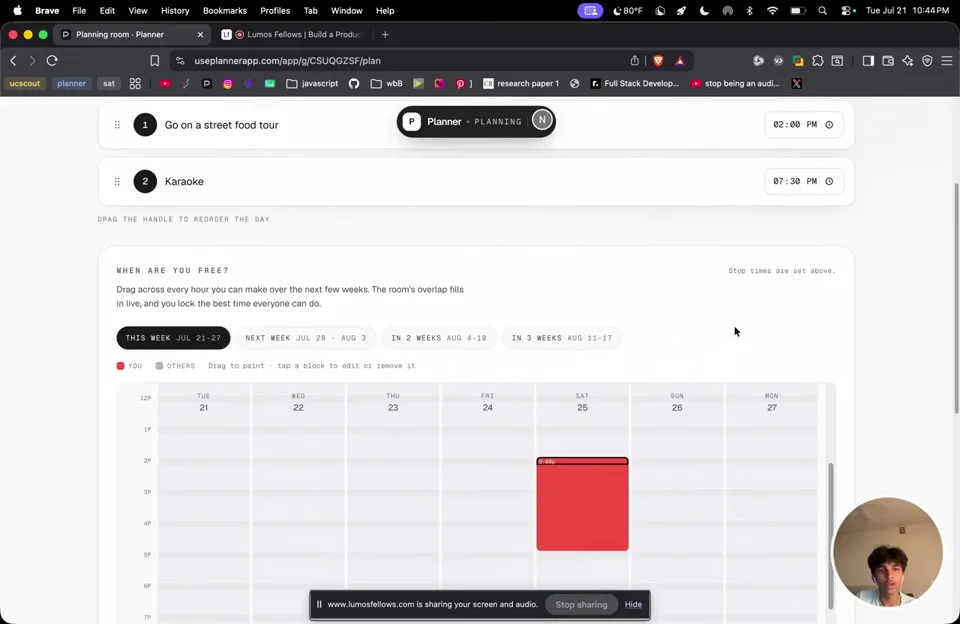Viewport: 960px width, 624px height.
Task: Open a new tab with the plus button
Action: 385,35
